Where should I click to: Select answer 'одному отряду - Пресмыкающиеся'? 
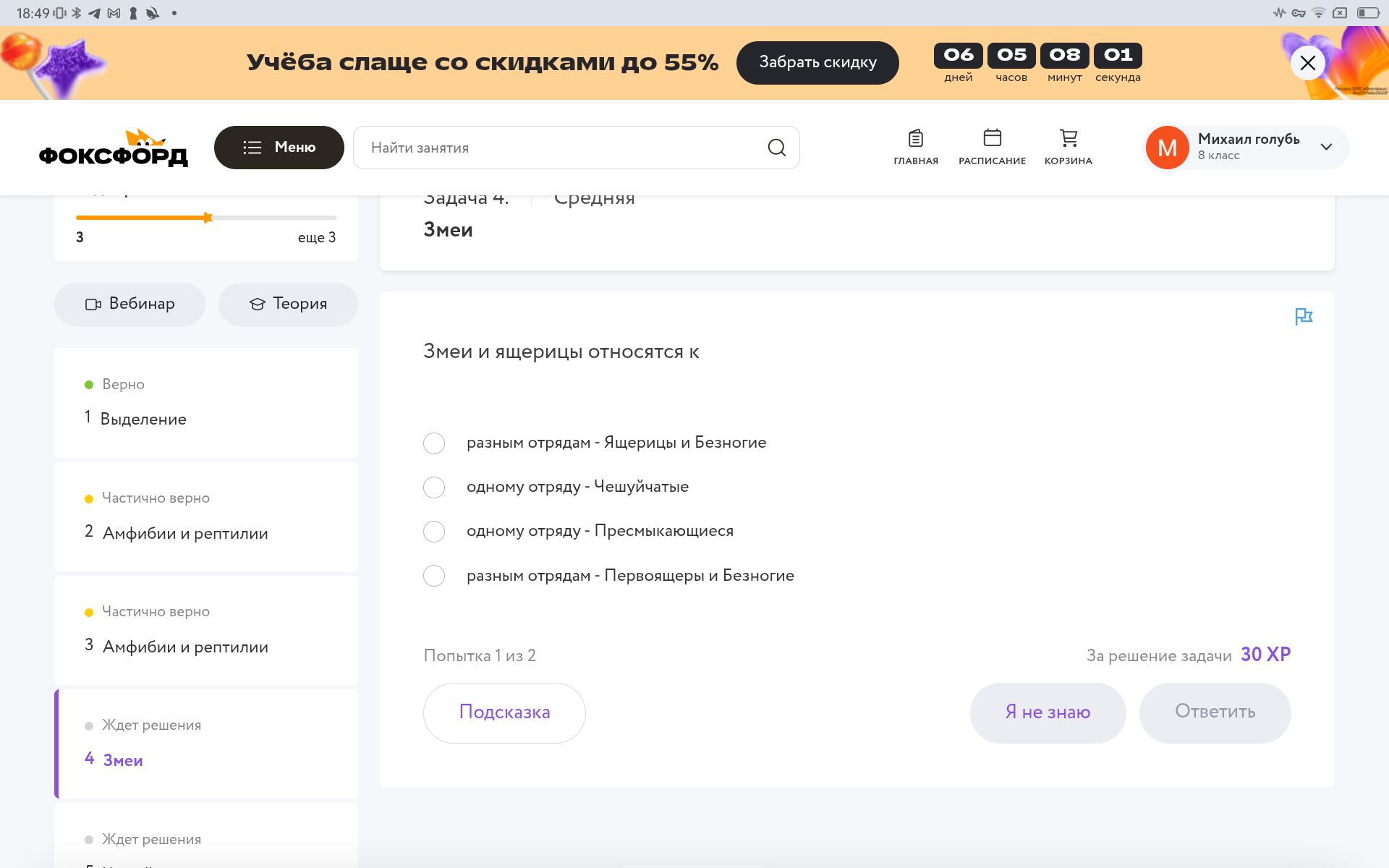tap(434, 532)
